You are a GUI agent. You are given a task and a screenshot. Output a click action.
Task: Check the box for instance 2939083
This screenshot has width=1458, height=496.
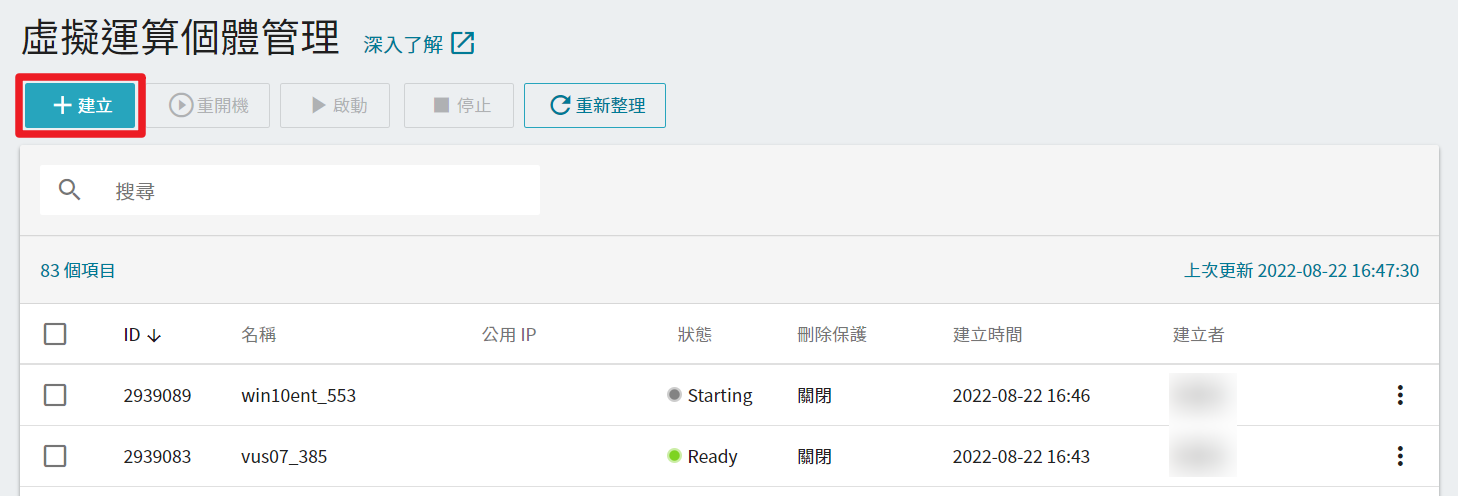[55, 456]
